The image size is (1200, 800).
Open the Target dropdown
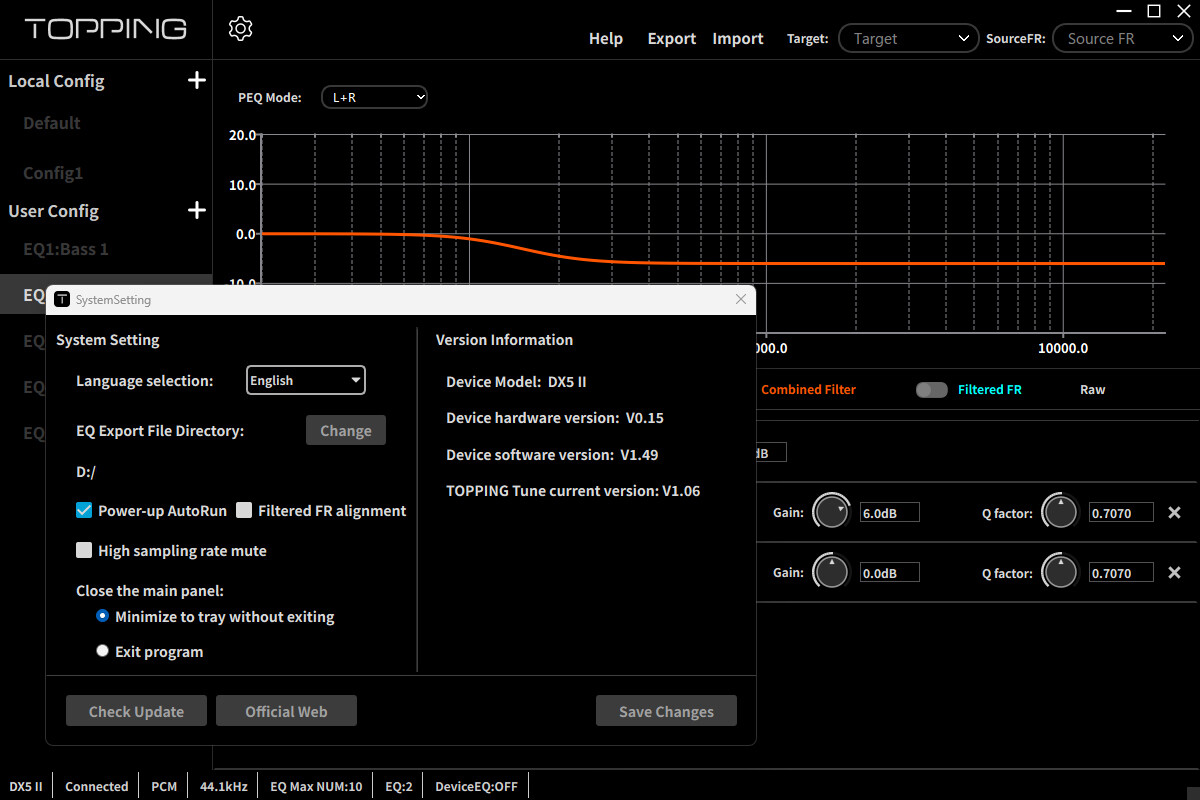click(x=908, y=38)
